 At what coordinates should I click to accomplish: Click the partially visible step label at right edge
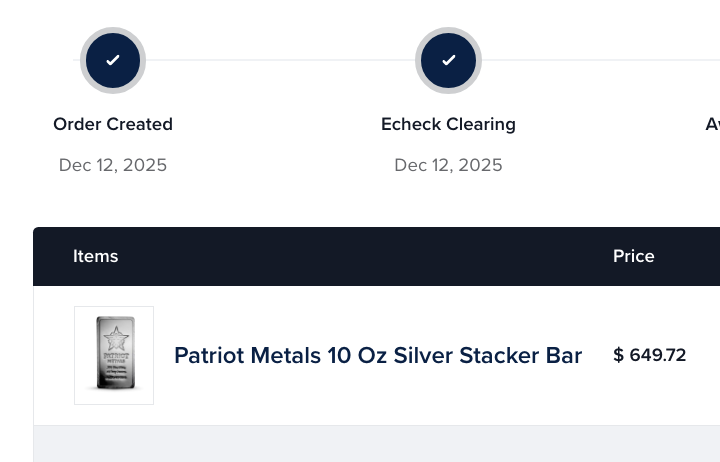[713, 124]
